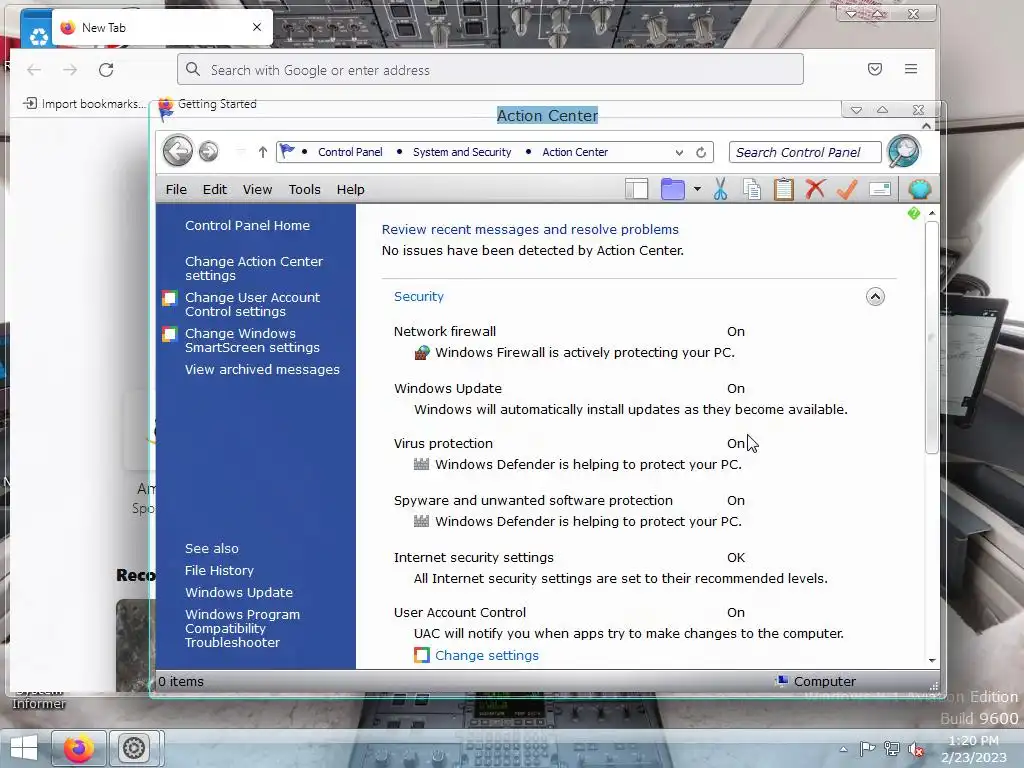1024x768 pixels.
Task: Click the clipboard Paste icon
Action: (783, 189)
